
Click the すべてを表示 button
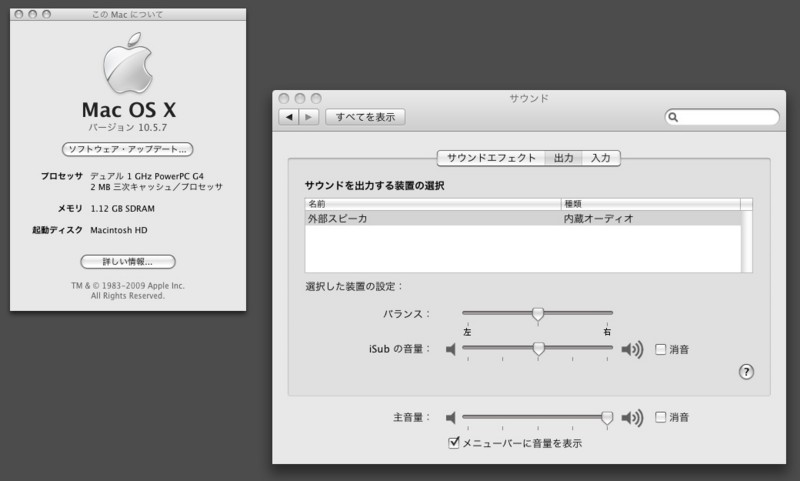(x=365, y=117)
